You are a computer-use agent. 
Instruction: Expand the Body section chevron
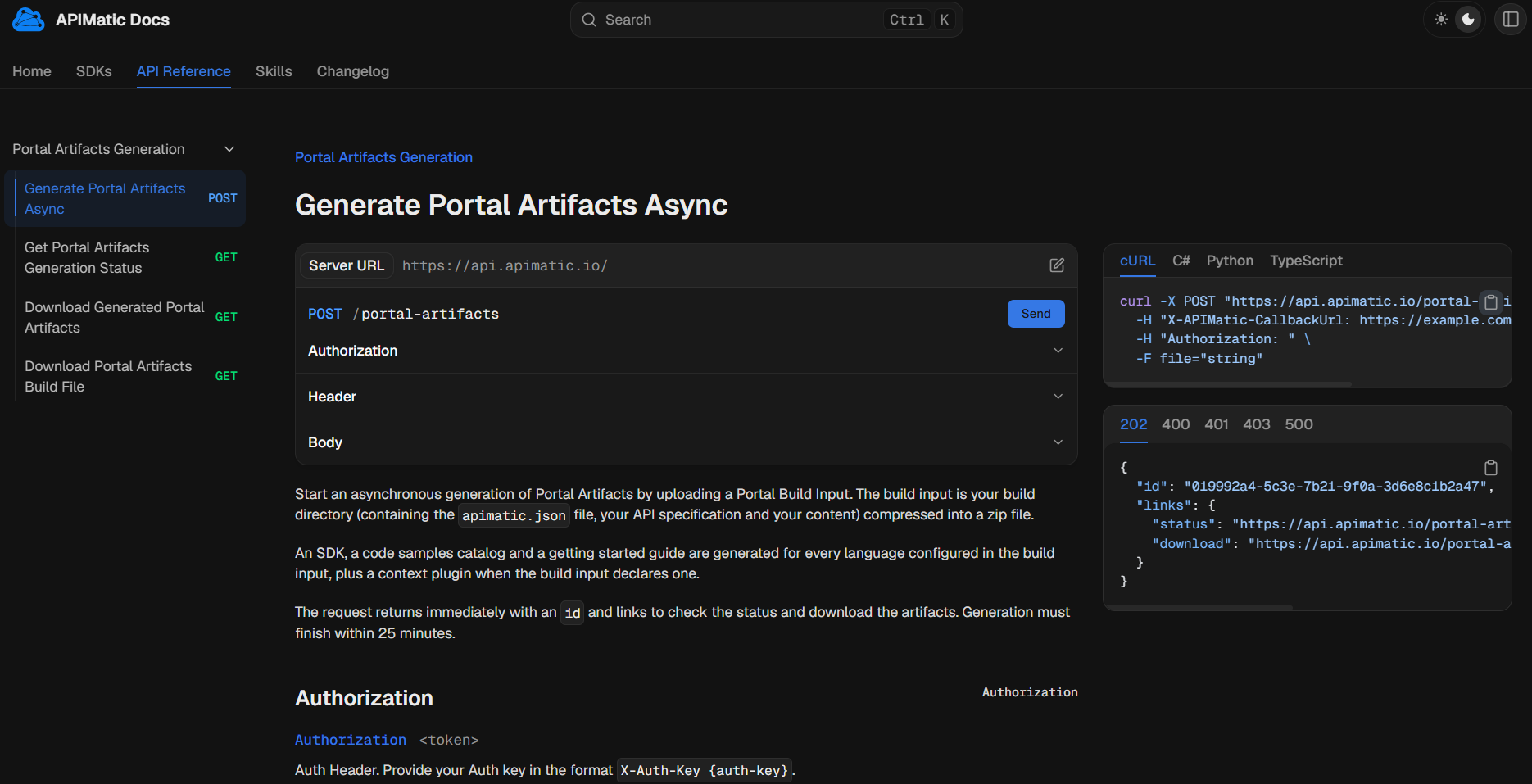click(1058, 442)
